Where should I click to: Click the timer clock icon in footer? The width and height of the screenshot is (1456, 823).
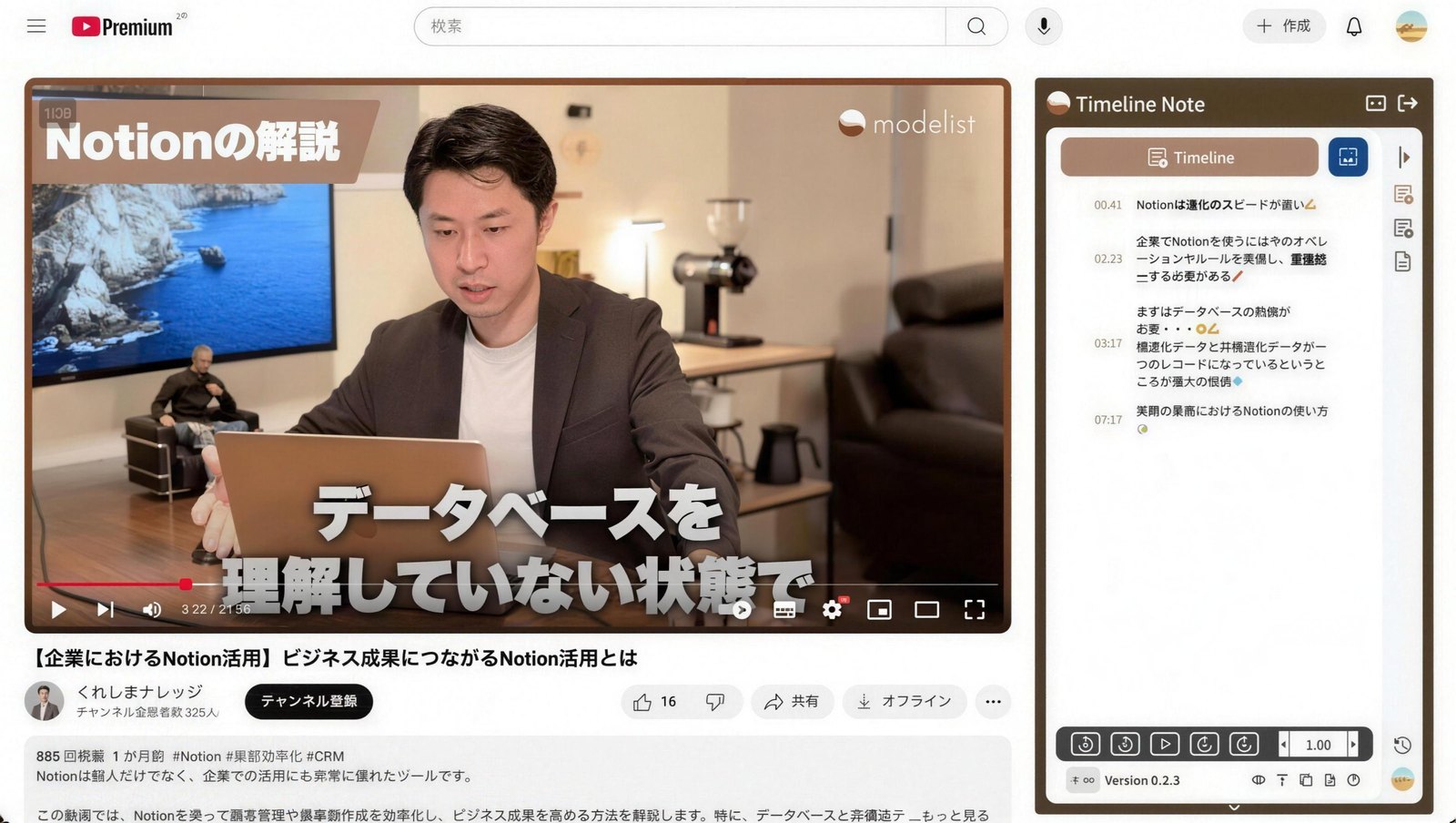tap(1353, 780)
